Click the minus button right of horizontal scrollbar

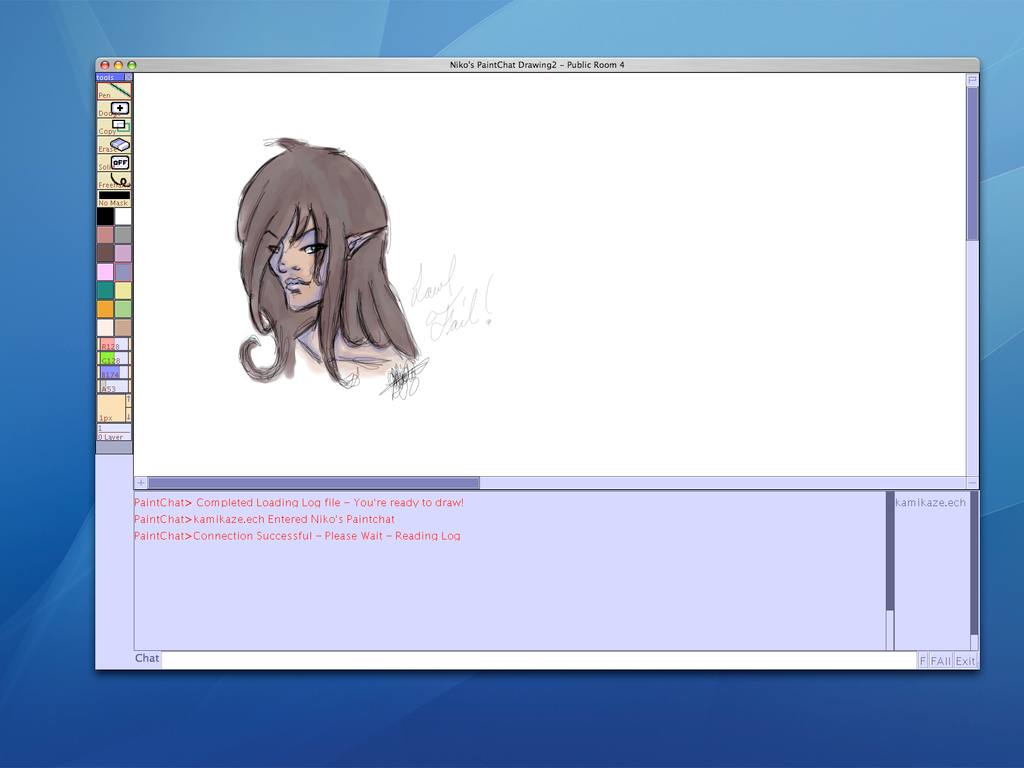pyautogui.click(x=972, y=483)
